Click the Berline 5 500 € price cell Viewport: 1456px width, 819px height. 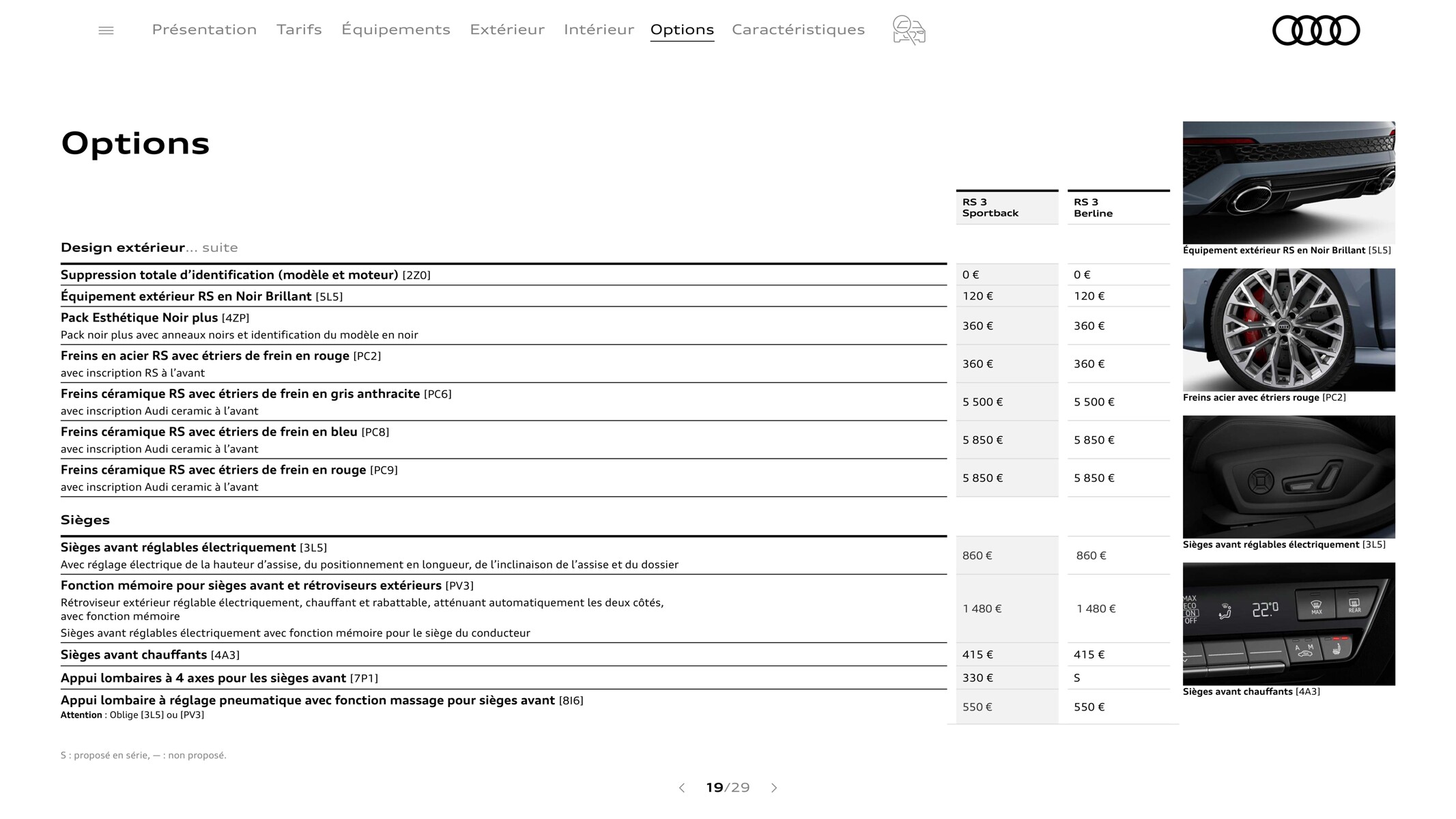[x=1118, y=402]
